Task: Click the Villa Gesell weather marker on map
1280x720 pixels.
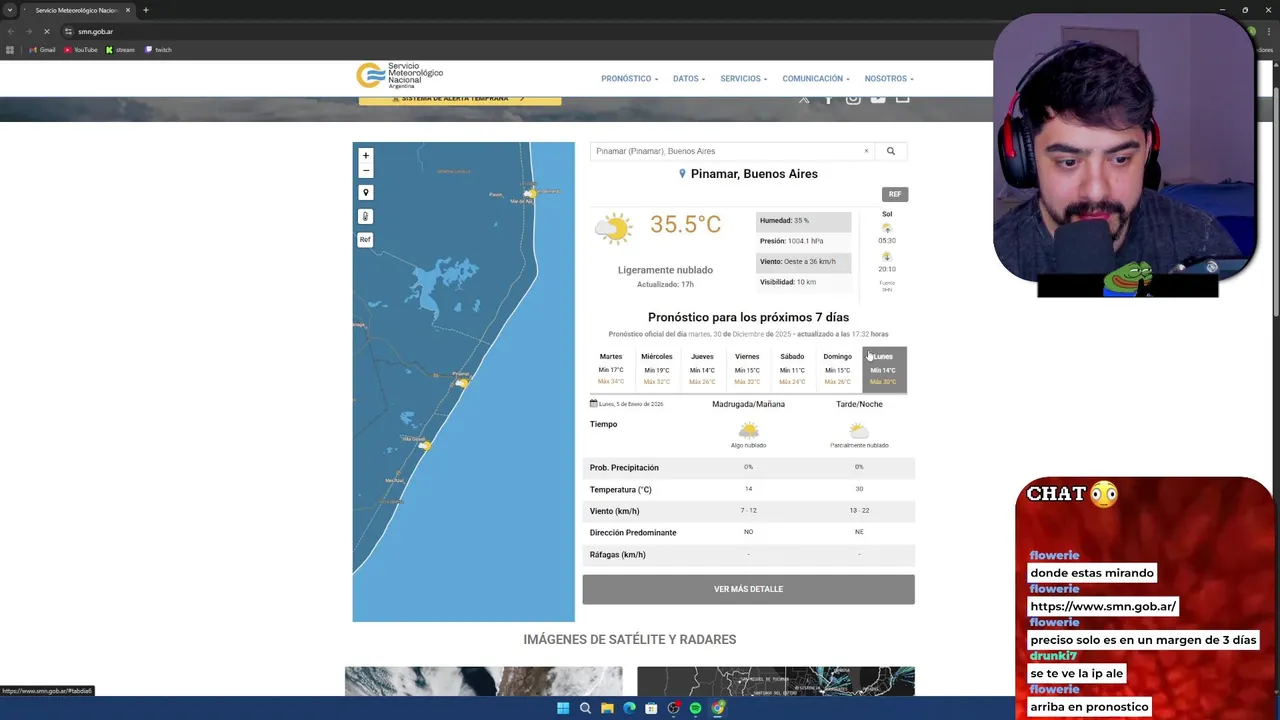Action: pos(425,445)
